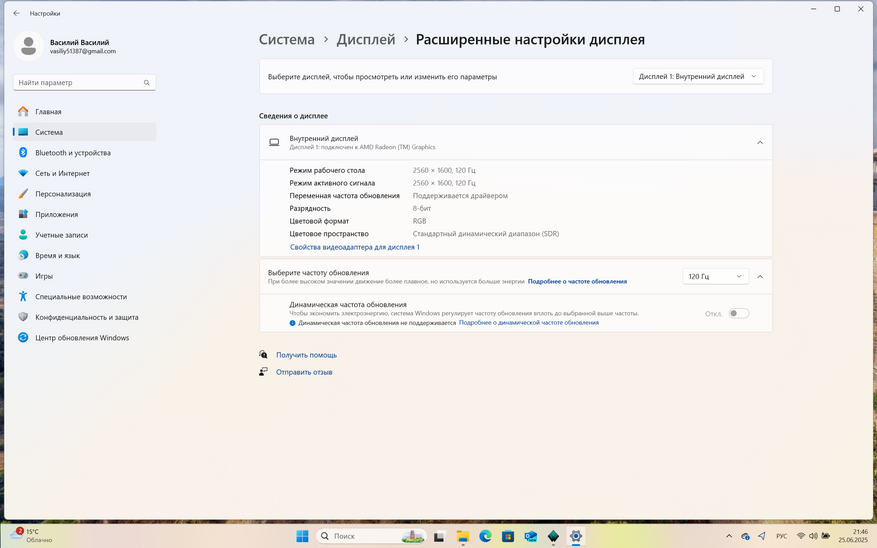Open Подробнее о динамической частоте обновления link
Image resolution: width=877 pixels, height=548 pixels.
pos(529,323)
